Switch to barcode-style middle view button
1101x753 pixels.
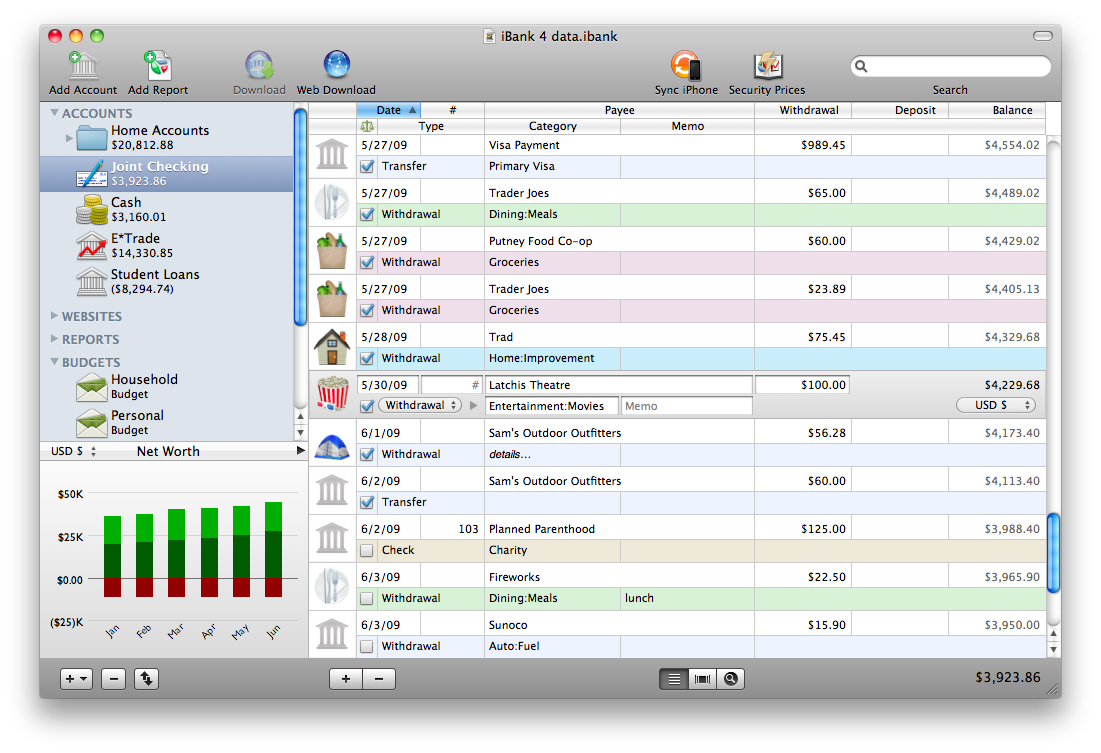[703, 679]
